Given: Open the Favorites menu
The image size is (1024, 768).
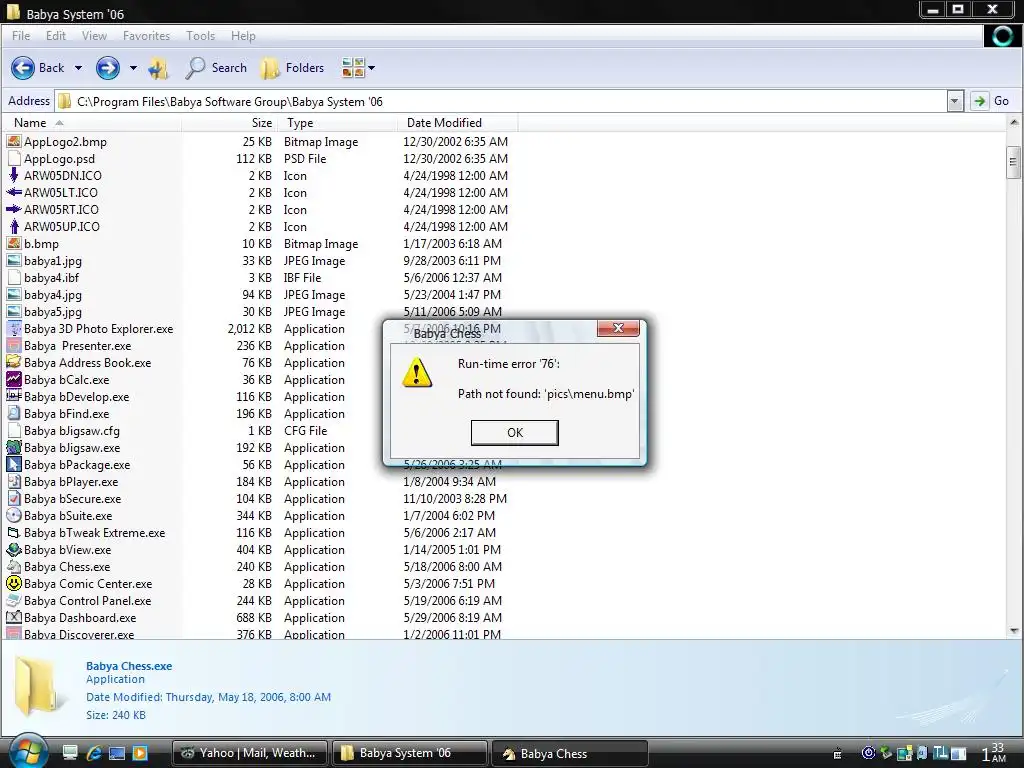Looking at the screenshot, I should 146,36.
